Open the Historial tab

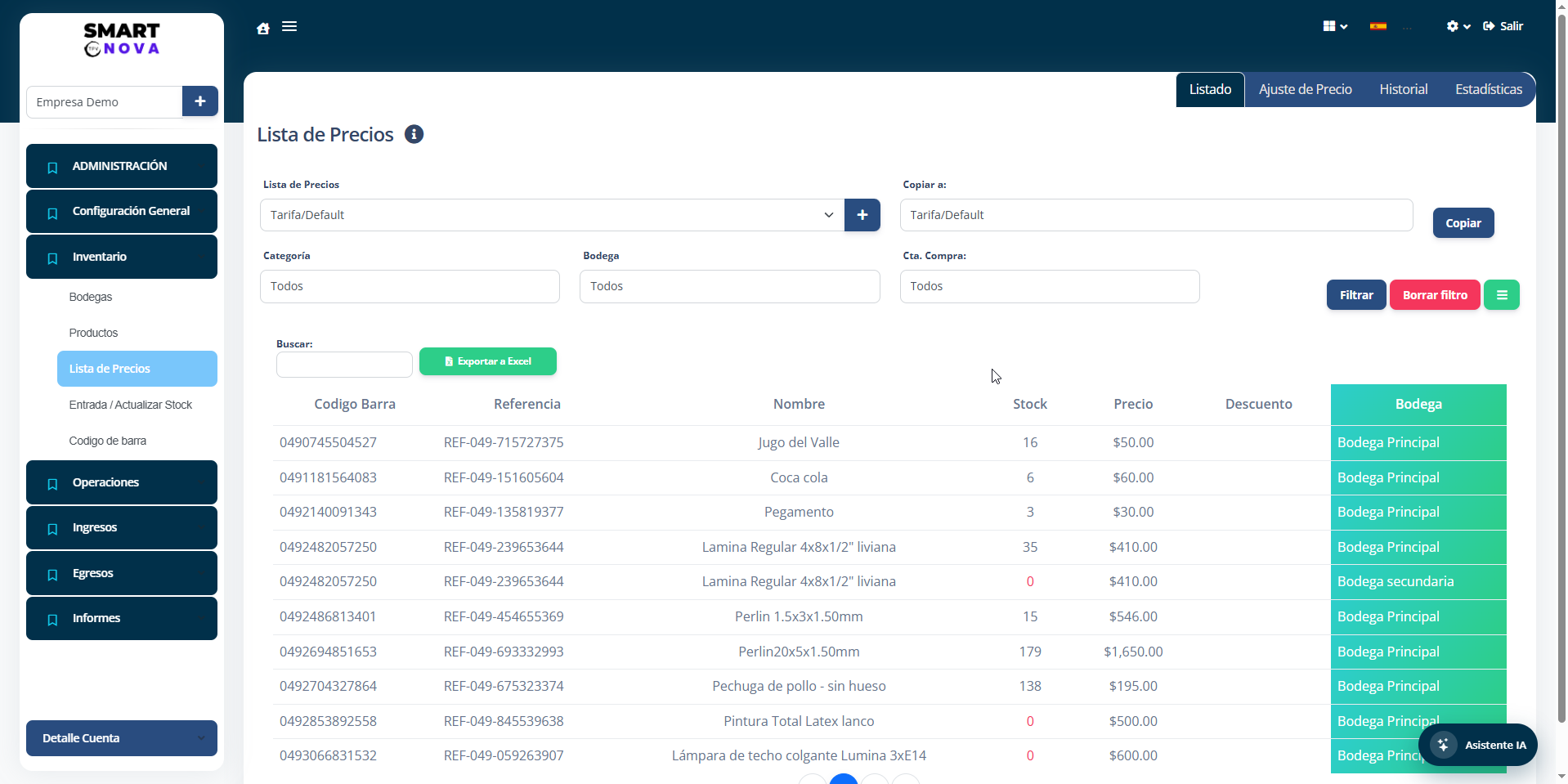(x=1403, y=89)
